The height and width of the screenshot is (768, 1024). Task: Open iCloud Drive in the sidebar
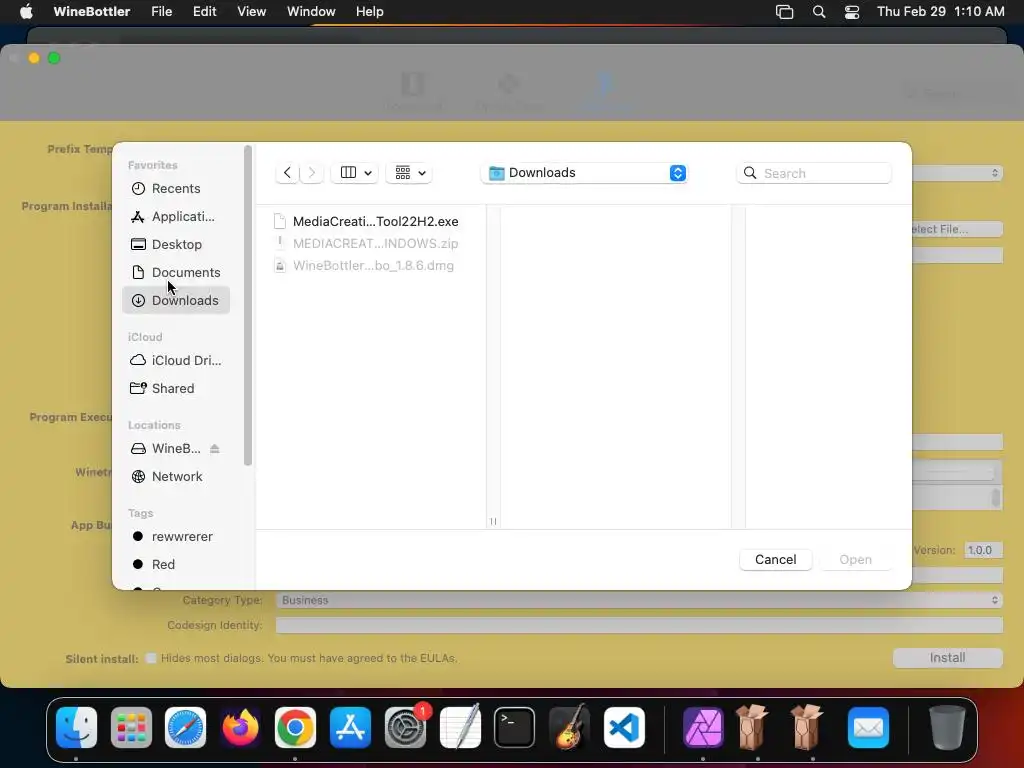176,360
